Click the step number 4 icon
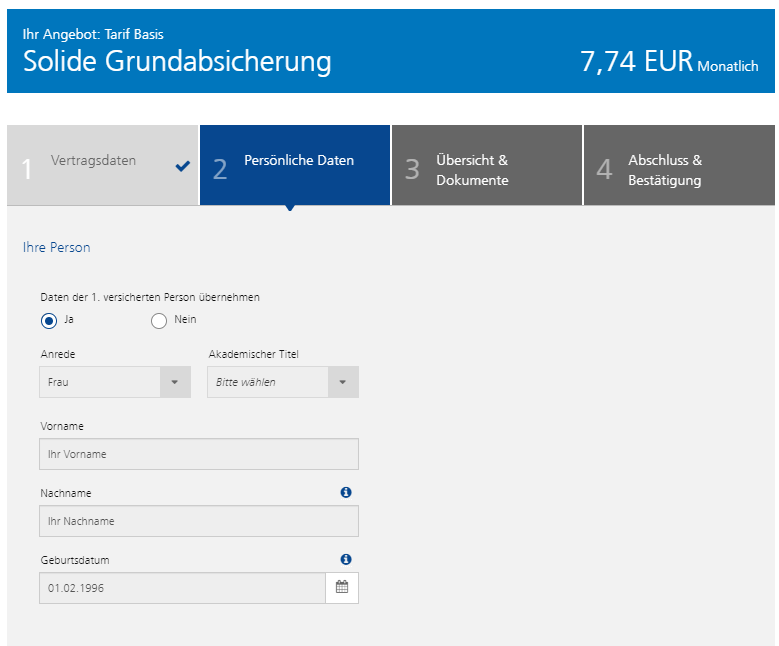 [x=604, y=169]
